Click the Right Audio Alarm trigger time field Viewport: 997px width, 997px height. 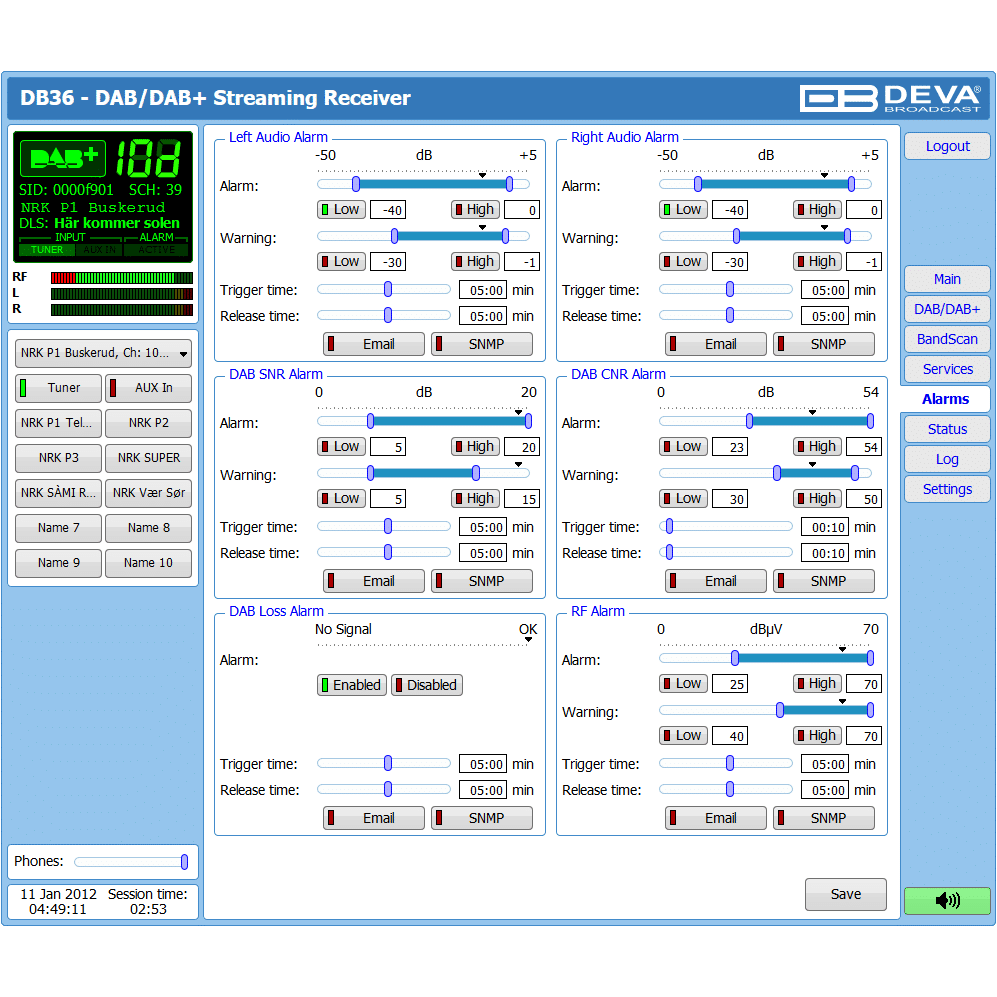click(x=825, y=290)
